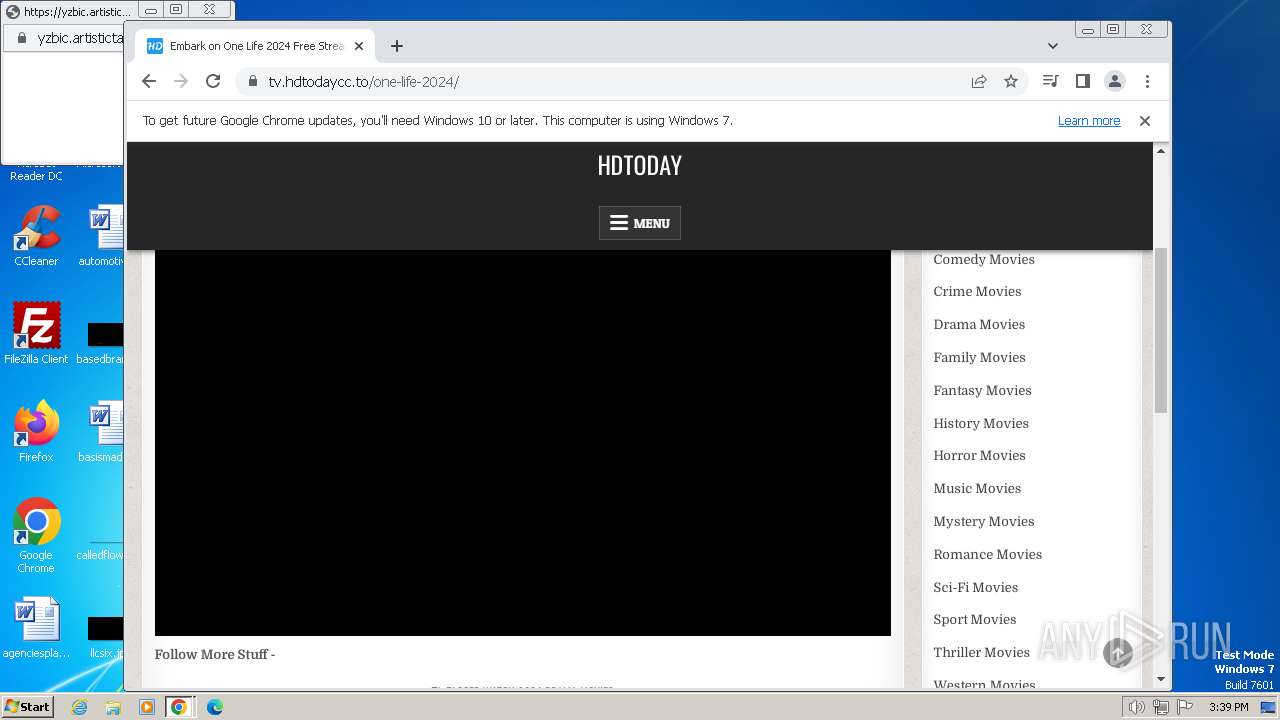The image size is (1280, 720).
Task: Open Romance Movies category
Action: coord(987,554)
